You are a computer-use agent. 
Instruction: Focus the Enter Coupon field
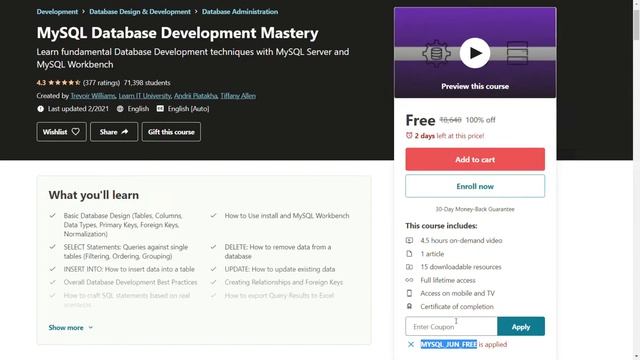pyautogui.click(x=451, y=327)
